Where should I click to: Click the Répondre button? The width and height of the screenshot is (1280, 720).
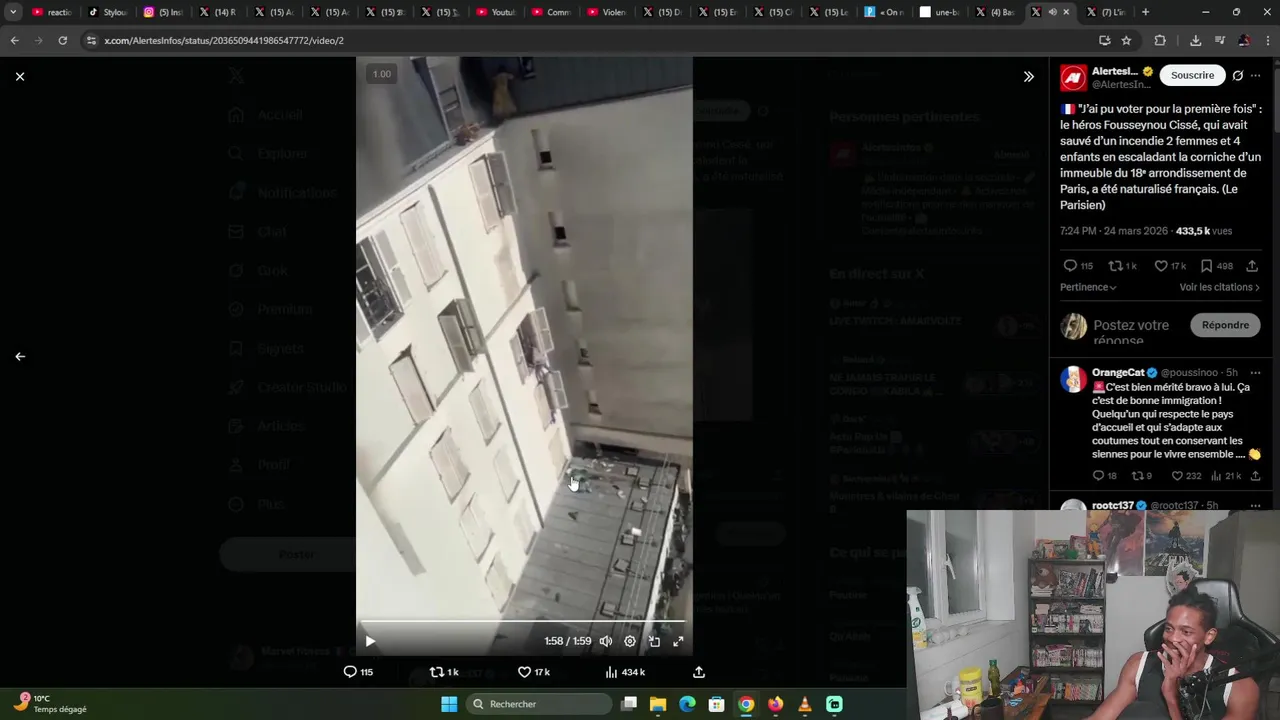coord(1225,325)
